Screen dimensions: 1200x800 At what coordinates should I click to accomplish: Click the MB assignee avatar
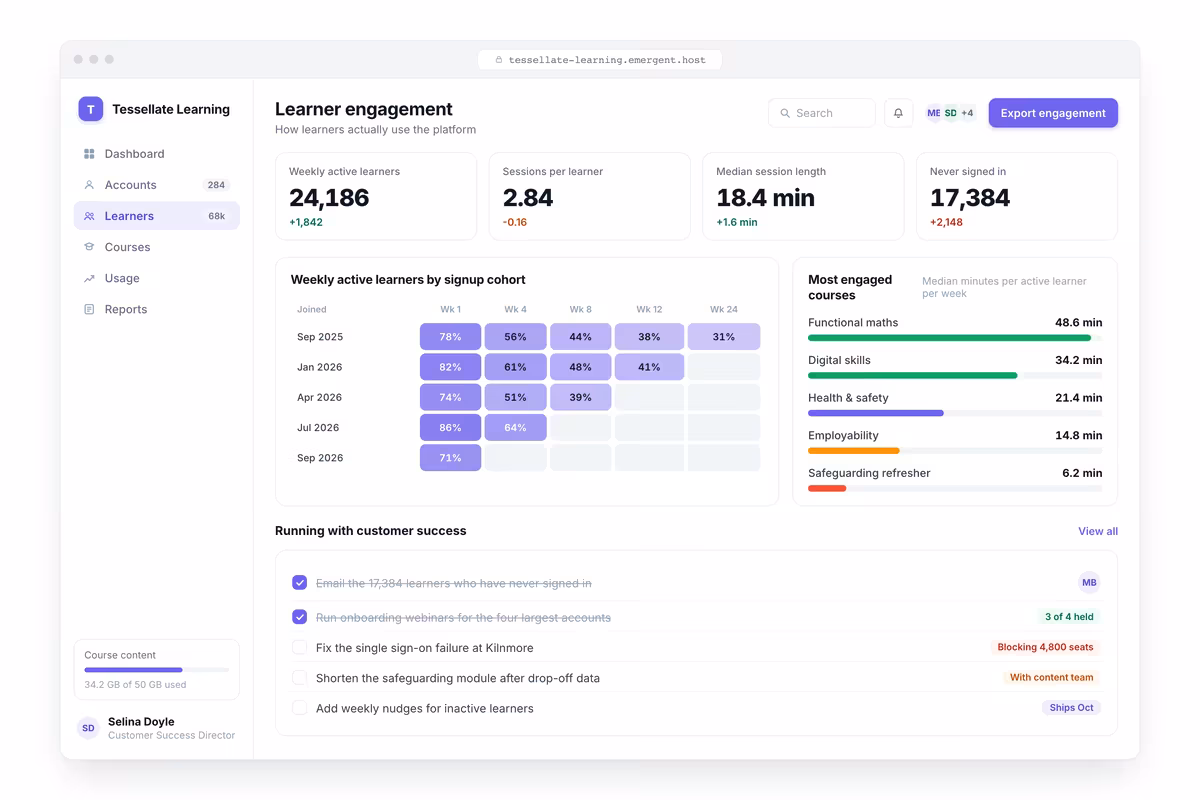coord(1089,582)
